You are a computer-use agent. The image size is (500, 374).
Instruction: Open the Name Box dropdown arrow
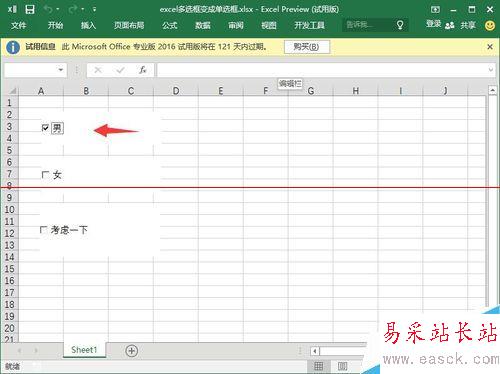(61, 70)
